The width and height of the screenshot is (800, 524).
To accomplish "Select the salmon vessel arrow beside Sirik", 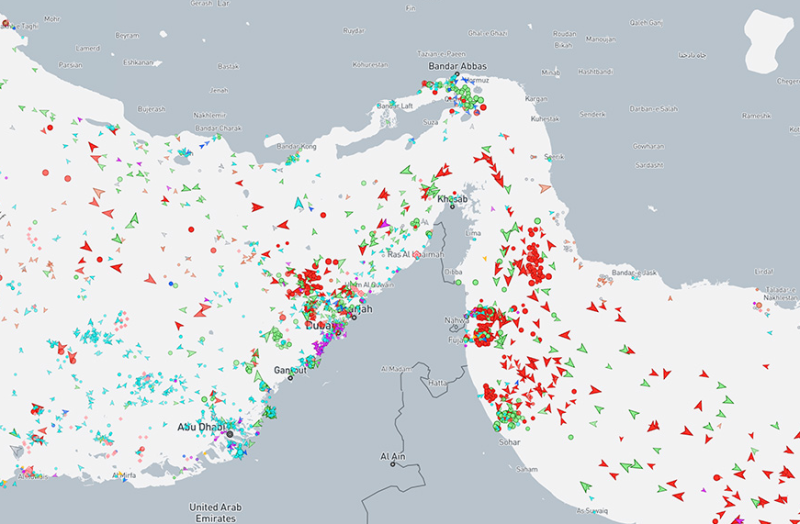I will tap(544, 187).
